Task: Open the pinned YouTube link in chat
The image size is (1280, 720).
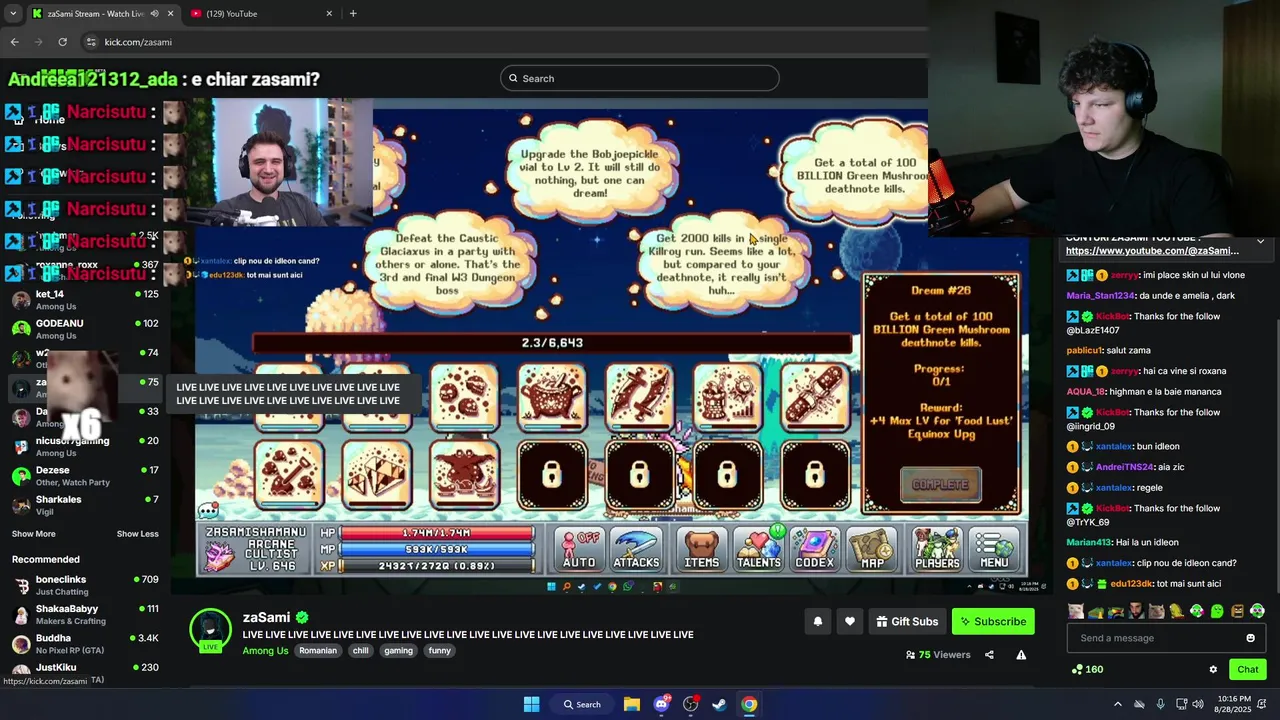Action: click(x=1152, y=251)
